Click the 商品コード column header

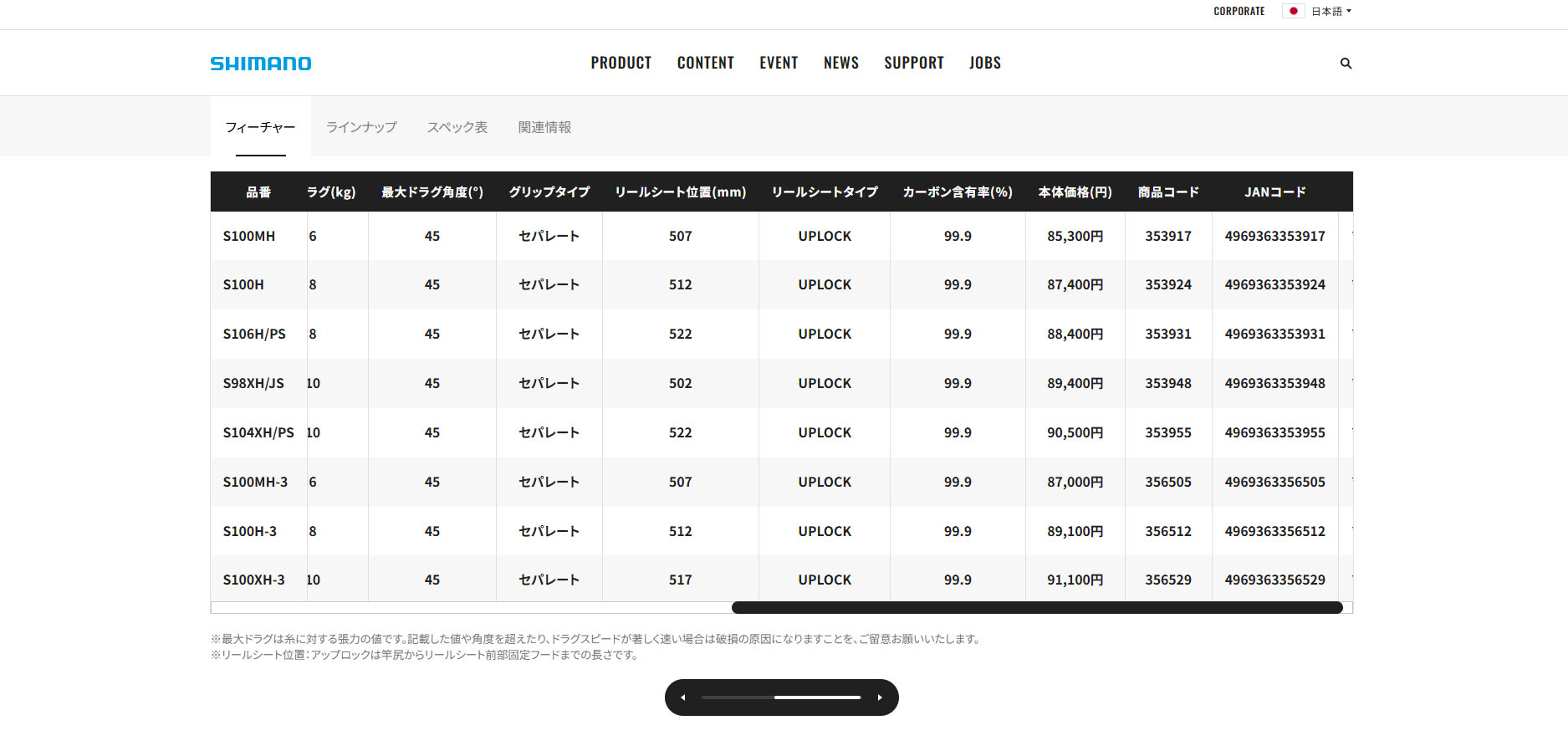tap(1168, 192)
